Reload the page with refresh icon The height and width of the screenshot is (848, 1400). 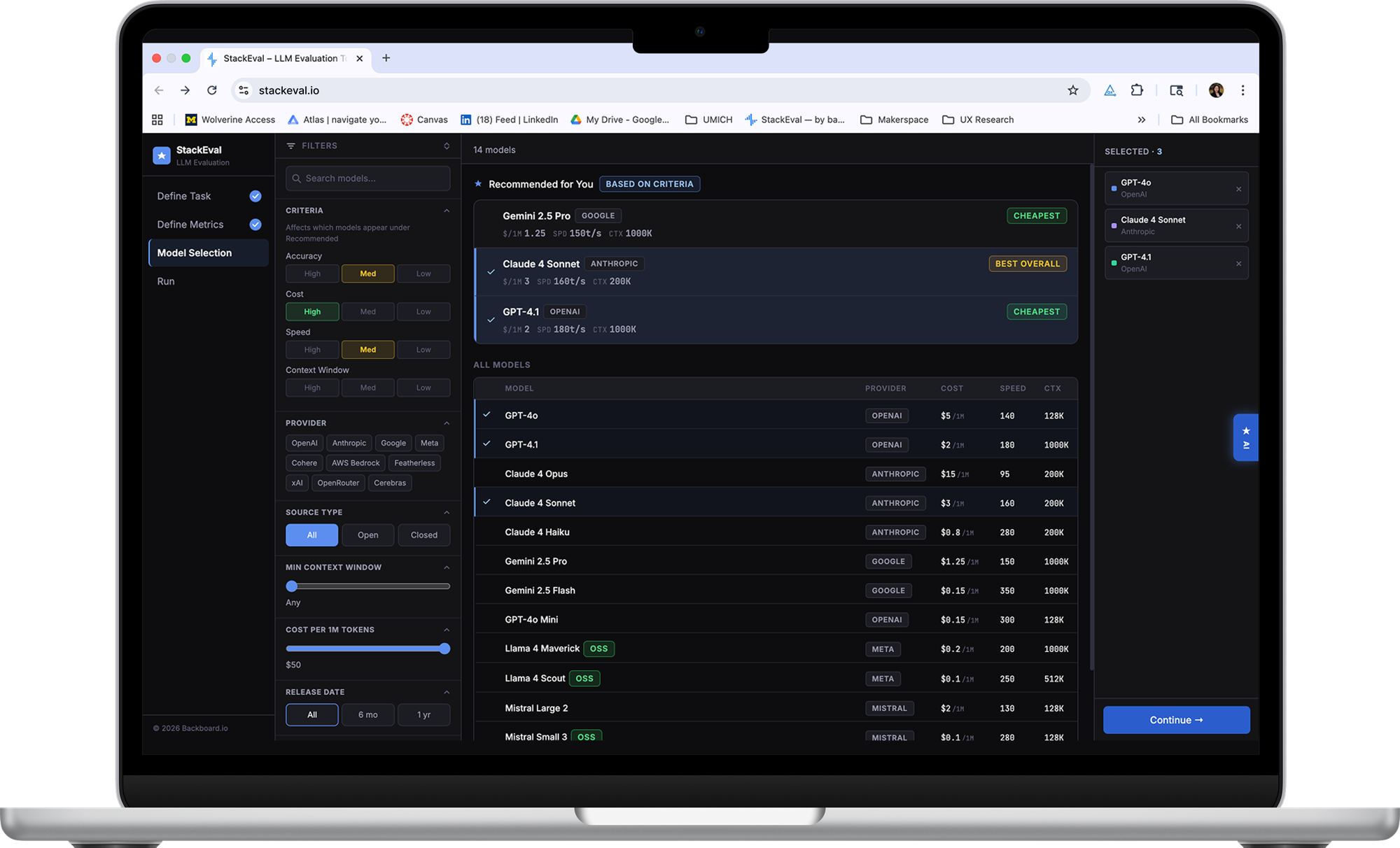pos(212,90)
